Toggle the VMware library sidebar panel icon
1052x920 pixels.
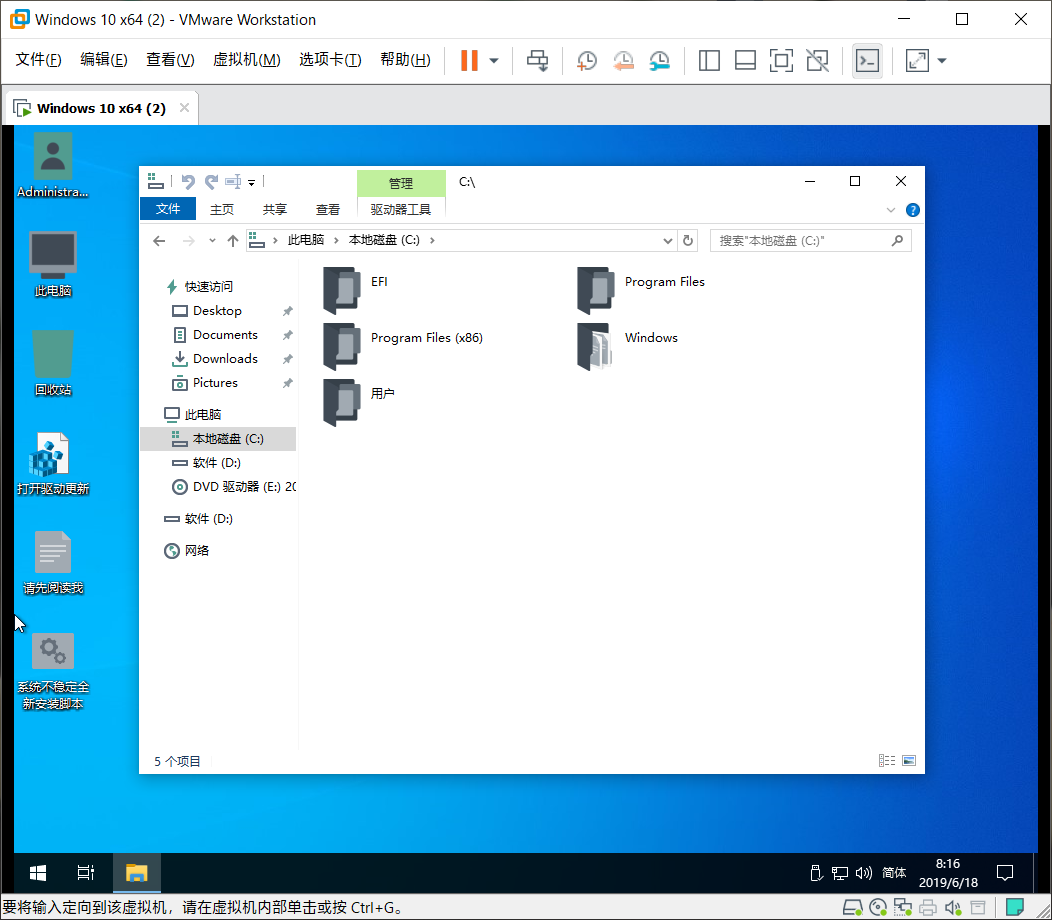(x=709, y=60)
